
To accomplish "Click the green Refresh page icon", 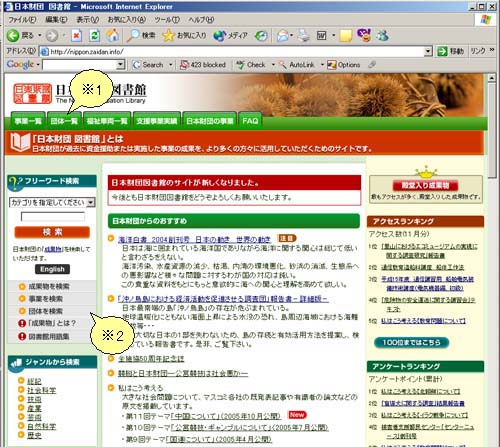I will point(94,35).
